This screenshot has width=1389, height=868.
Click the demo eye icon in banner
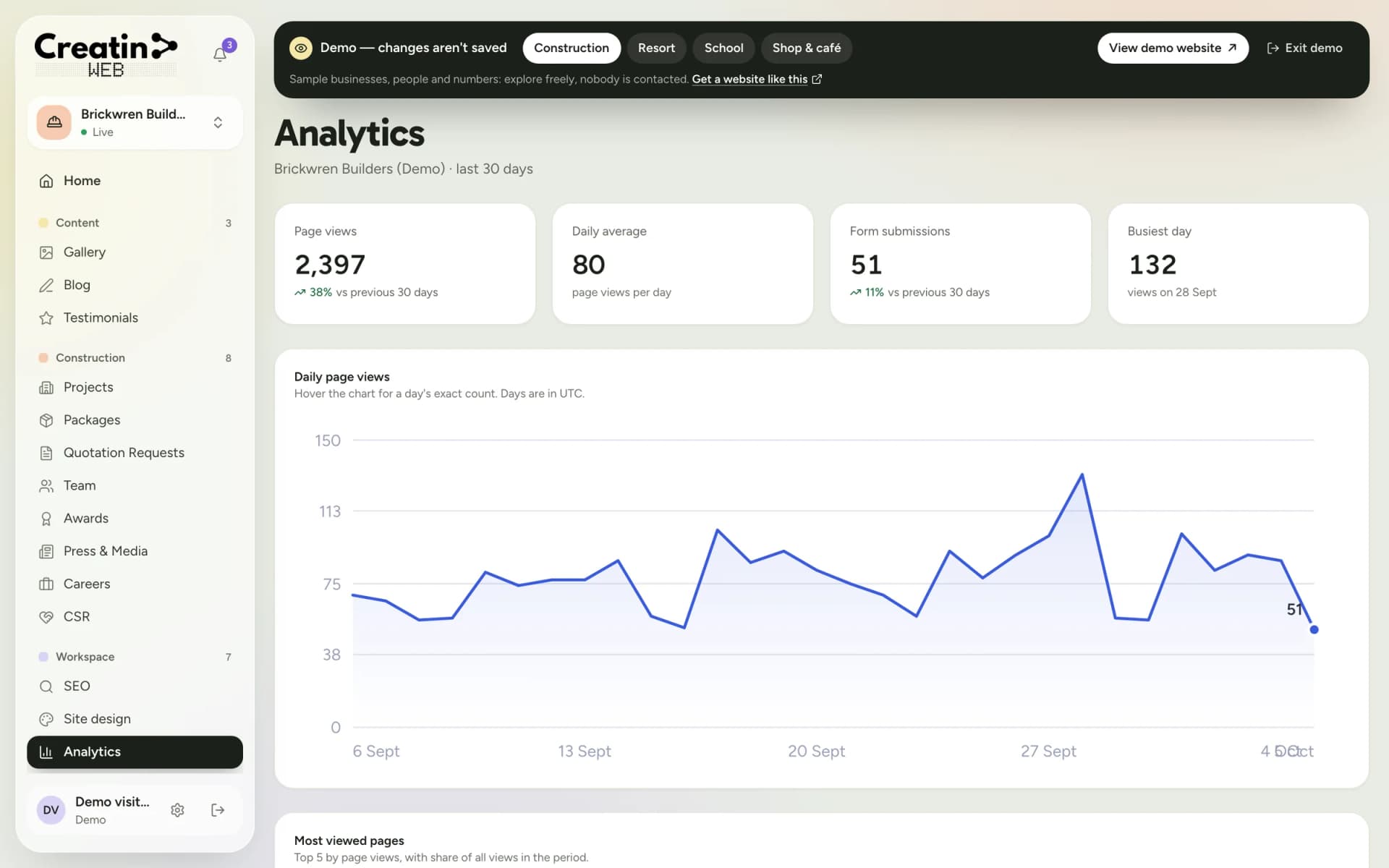[x=301, y=48]
